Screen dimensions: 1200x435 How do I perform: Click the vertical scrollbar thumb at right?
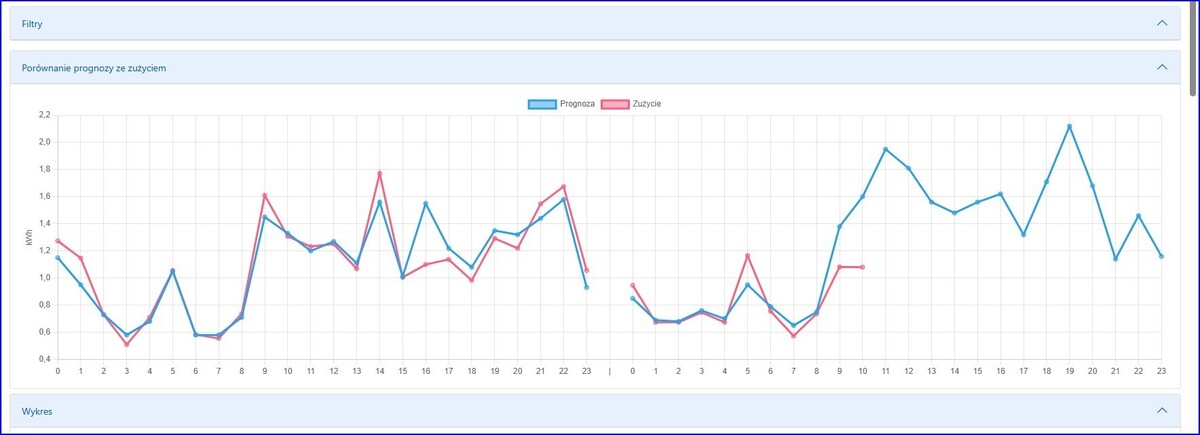pyautogui.click(x=1192, y=50)
